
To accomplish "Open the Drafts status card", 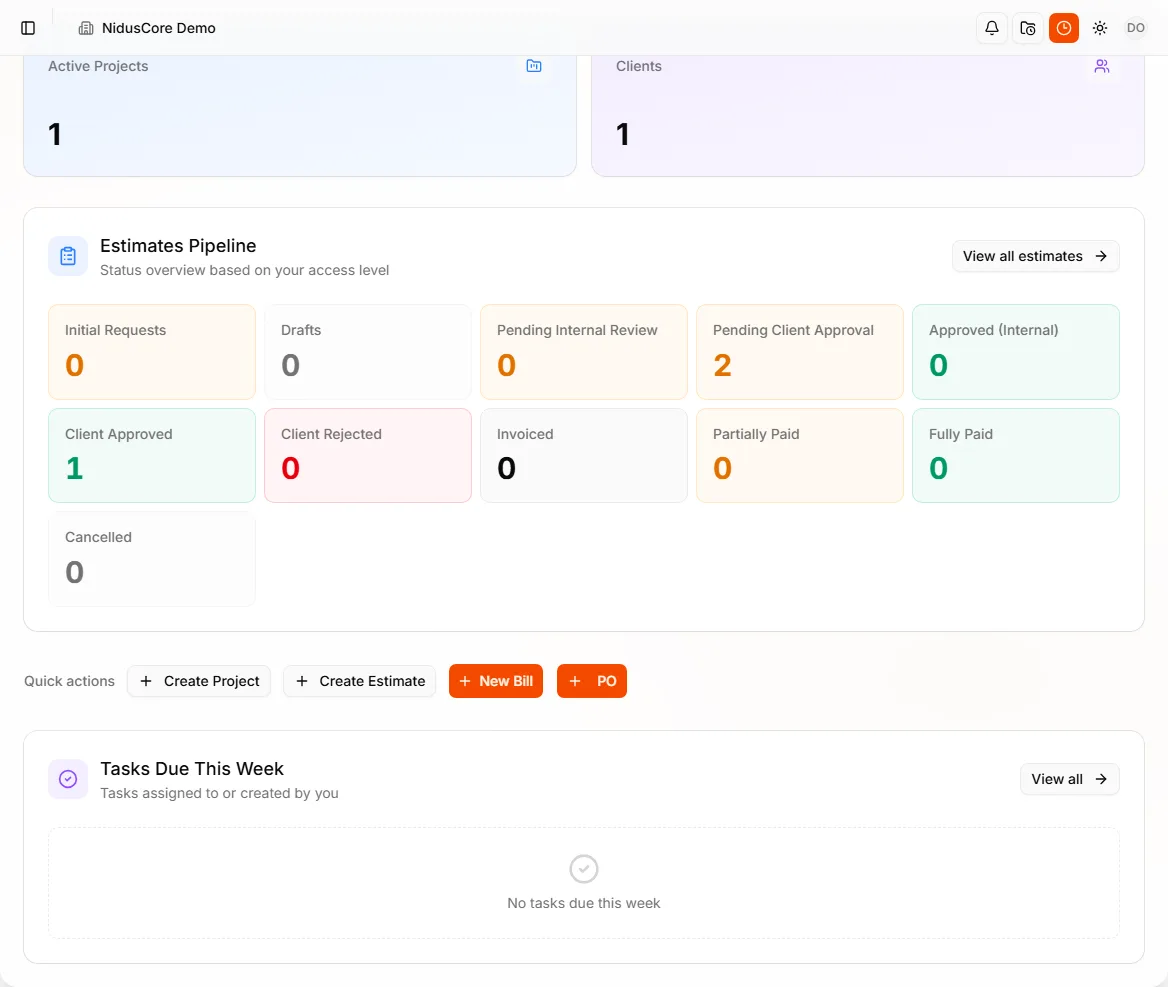I will point(368,352).
